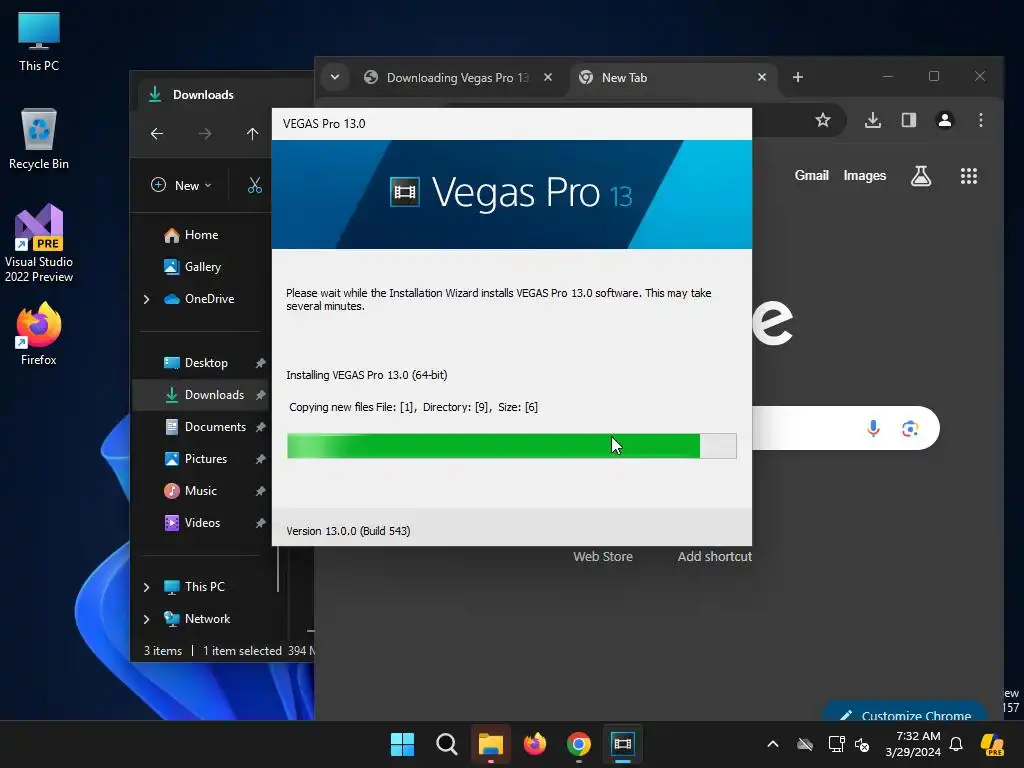This screenshot has height=768, width=1024.
Task: Open Chrome profile avatar
Action: [x=944, y=120]
